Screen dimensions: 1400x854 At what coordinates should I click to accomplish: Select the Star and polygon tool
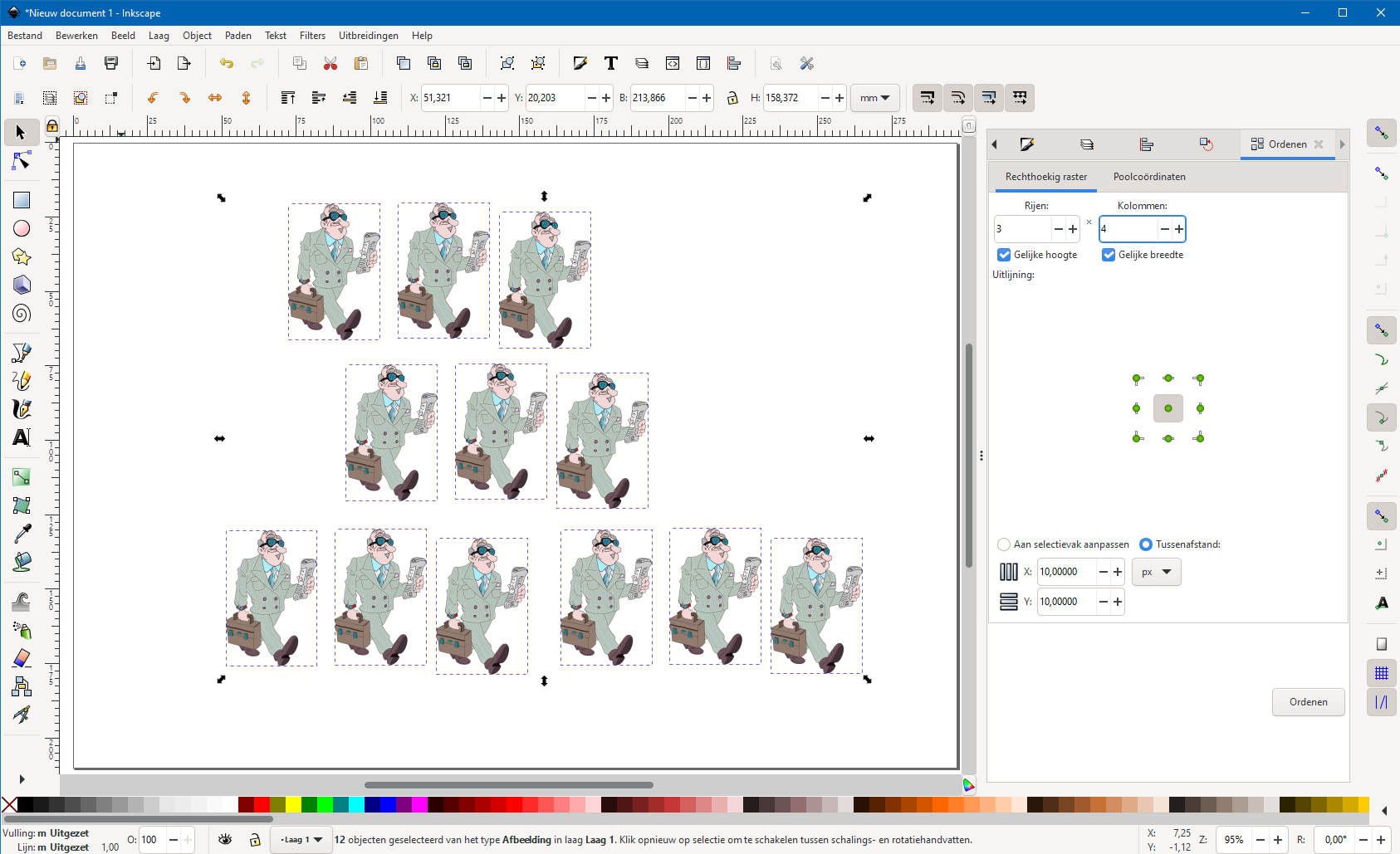pyautogui.click(x=22, y=257)
